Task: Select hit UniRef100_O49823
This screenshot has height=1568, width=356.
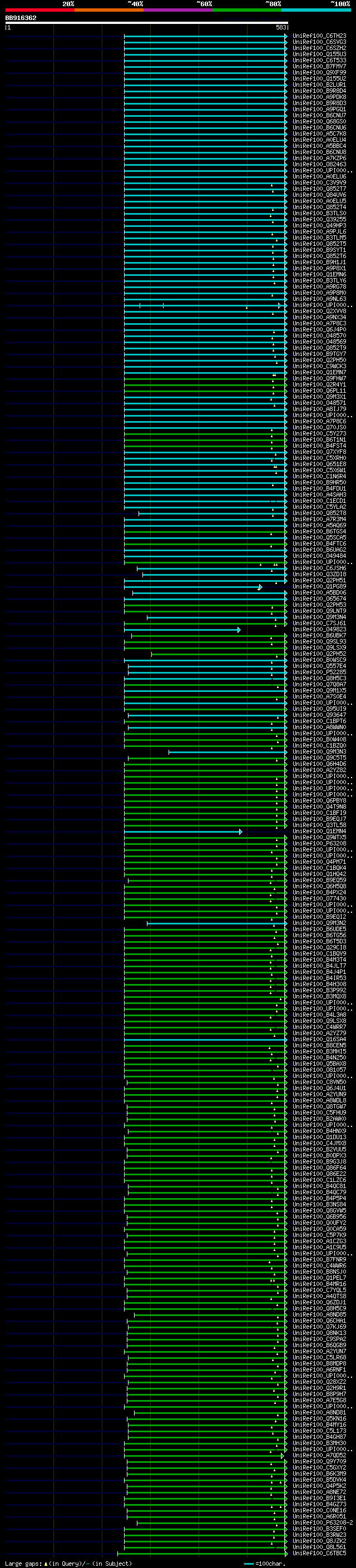Action: 319,630
